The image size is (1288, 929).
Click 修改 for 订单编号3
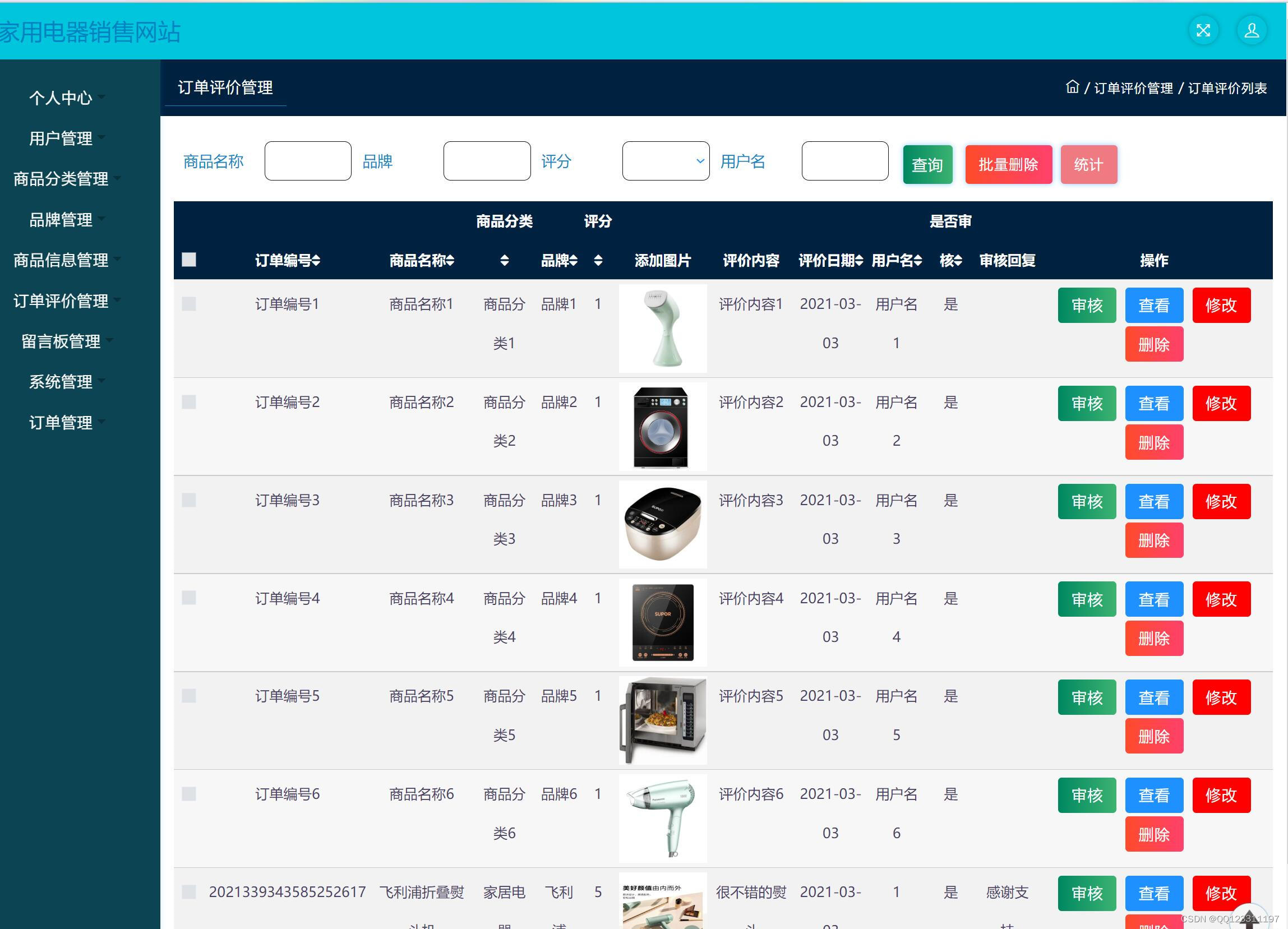point(1221,501)
